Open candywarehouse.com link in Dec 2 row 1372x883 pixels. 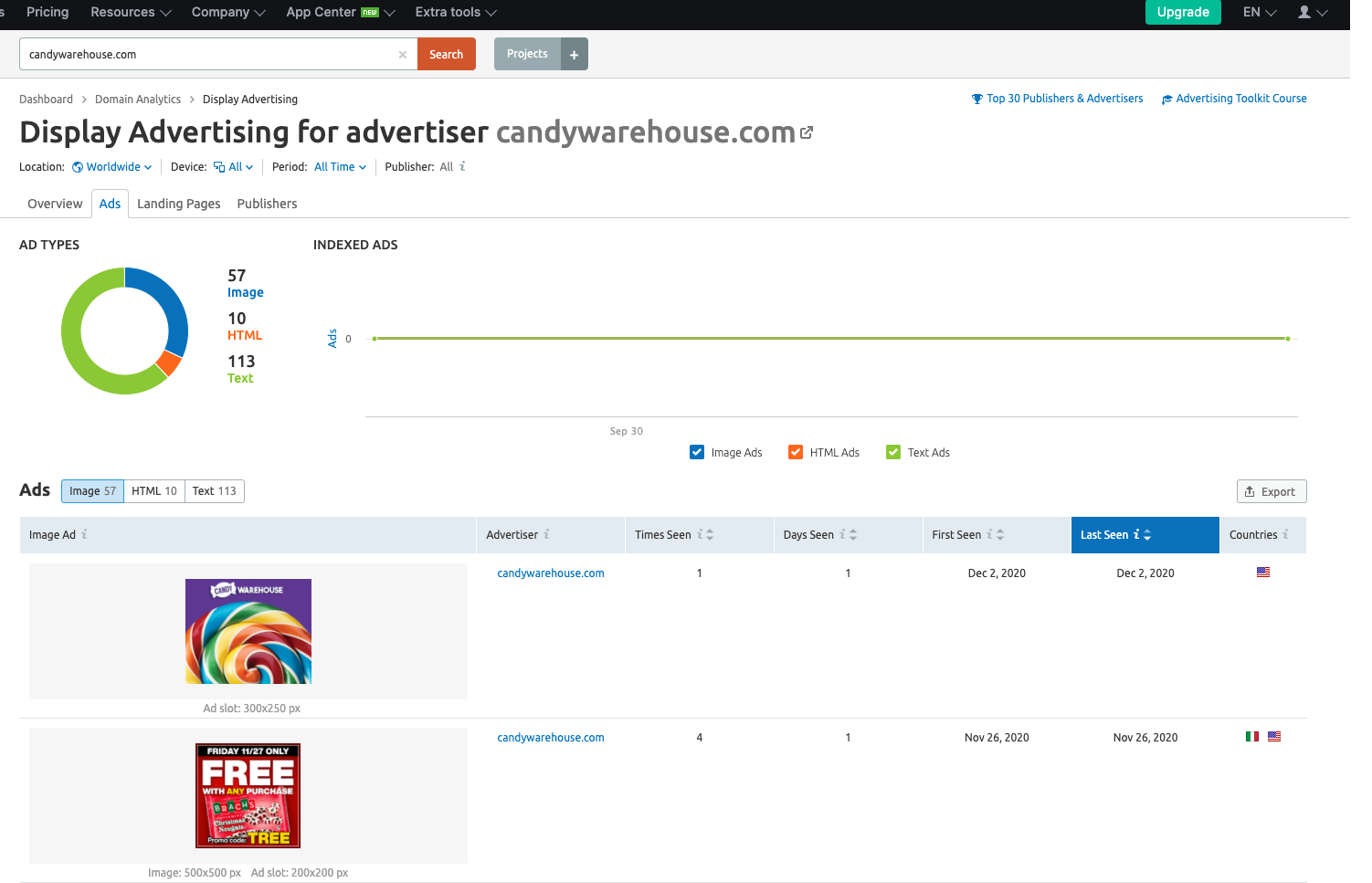pos(551,573)
